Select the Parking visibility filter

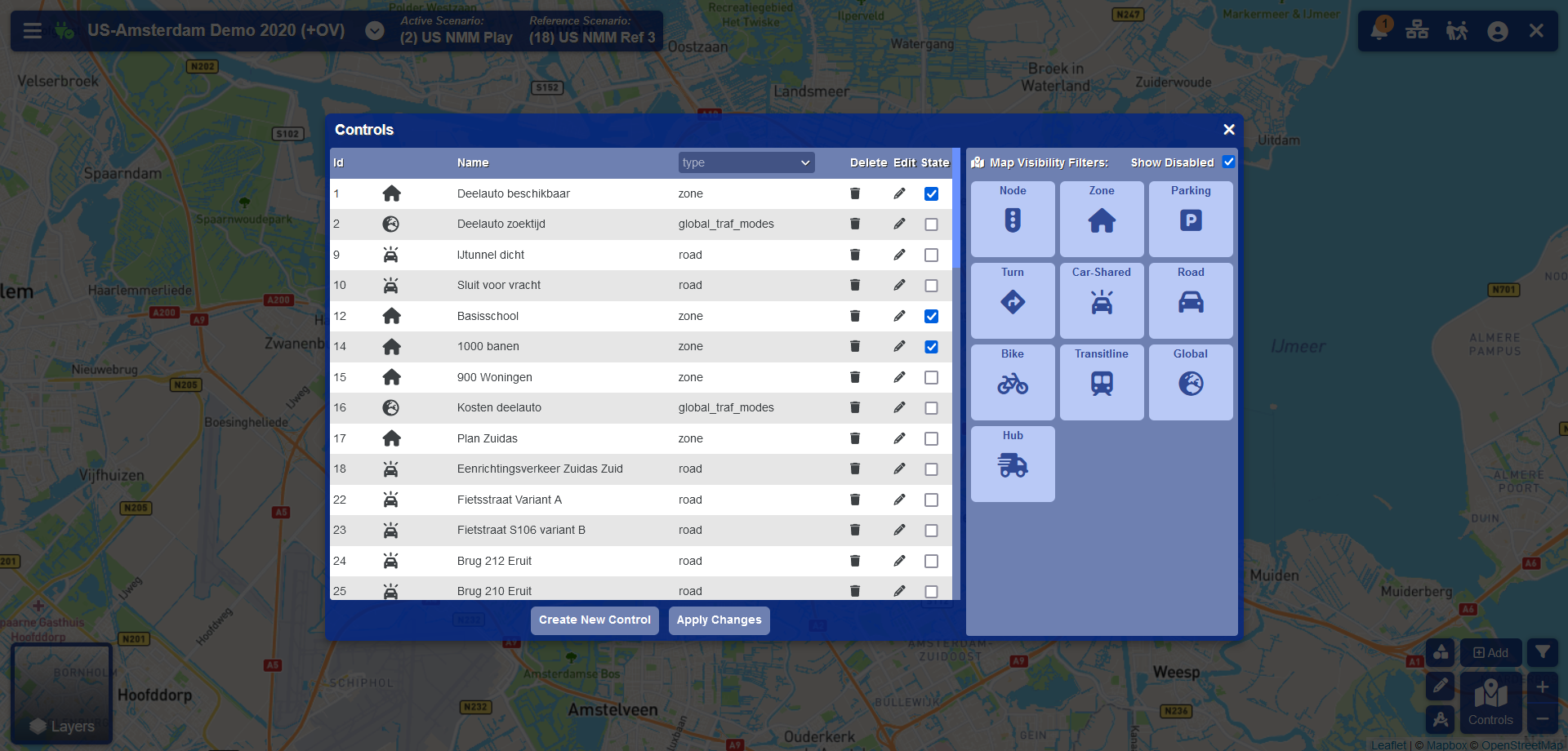[x=1191, y=219]
